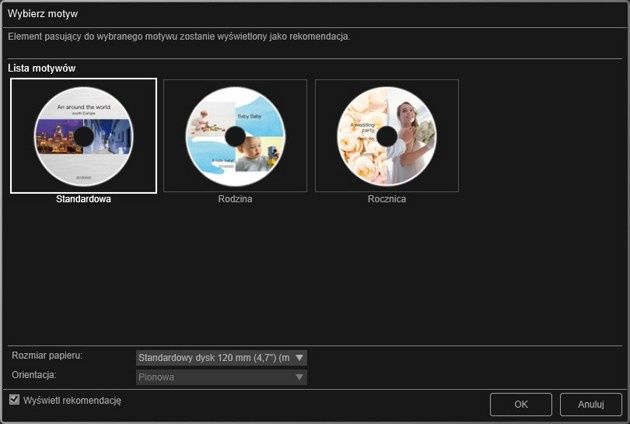The image size is (630, 424).
Task: Click the Rocznica label text
Action: (x=387, y=199)
